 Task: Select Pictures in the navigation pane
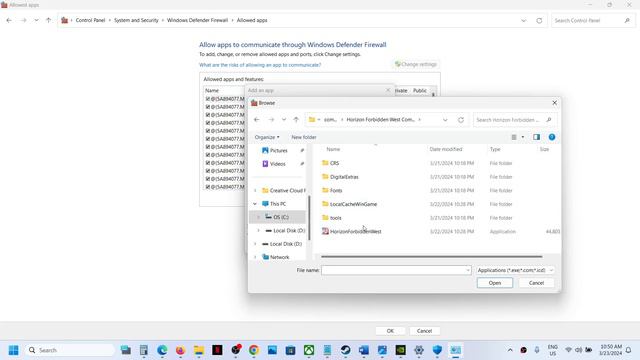[x=278, y=151]
